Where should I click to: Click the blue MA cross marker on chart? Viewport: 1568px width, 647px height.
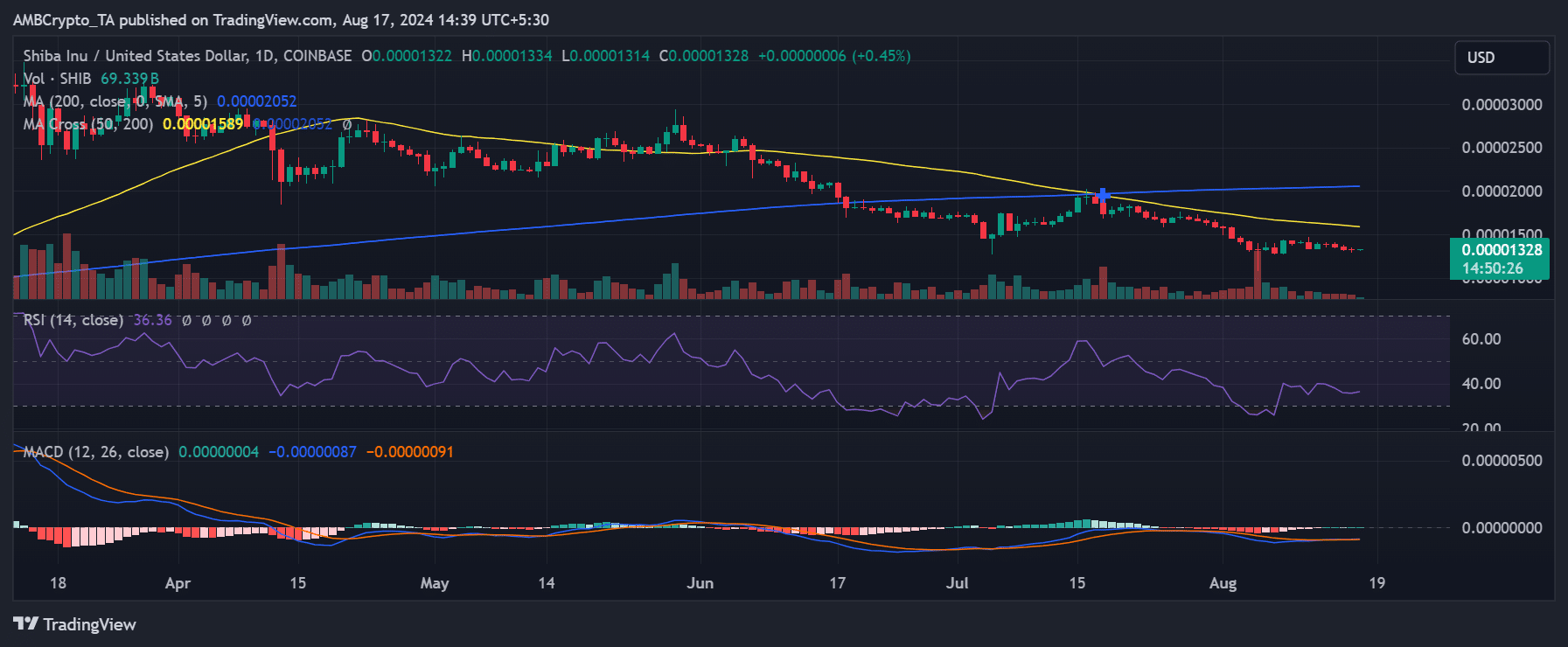click(x=1103, y=195)
